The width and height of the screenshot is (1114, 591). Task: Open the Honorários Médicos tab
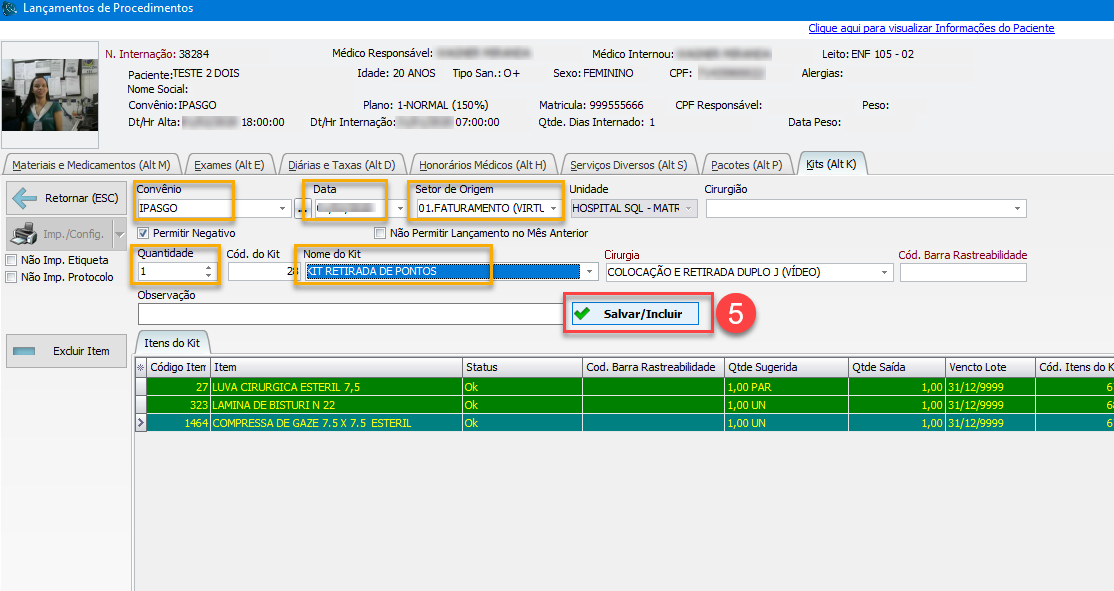point(482,165)
